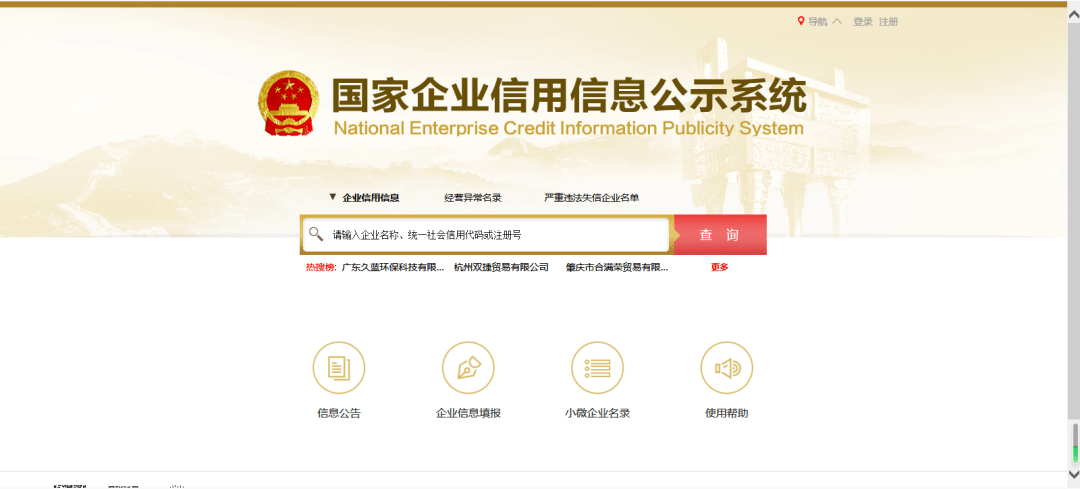
Task: Switch to the 严重违法失信企业名单 tab
Action: pos(591,198)
